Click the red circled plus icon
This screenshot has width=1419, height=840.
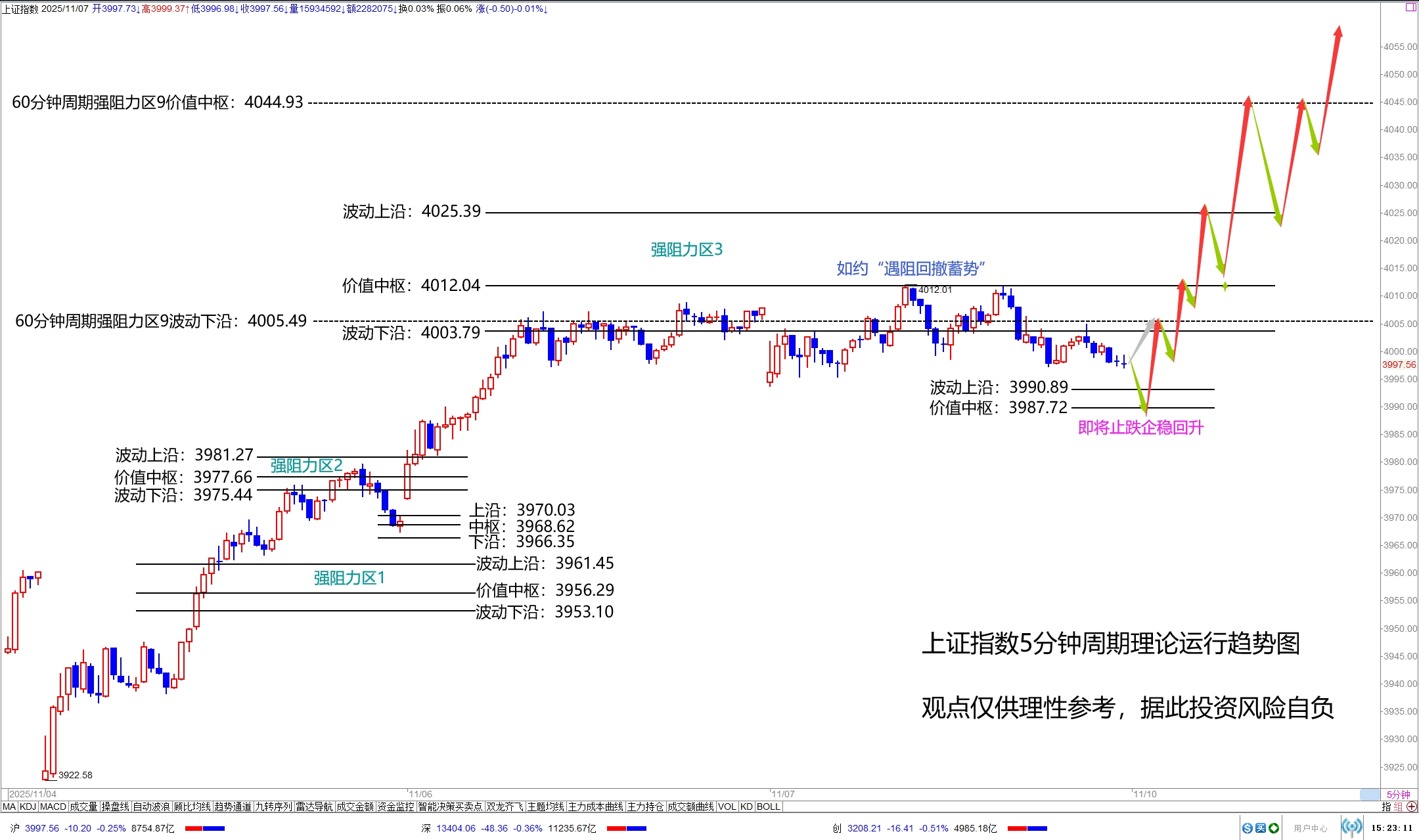[x=1412, y=807]
